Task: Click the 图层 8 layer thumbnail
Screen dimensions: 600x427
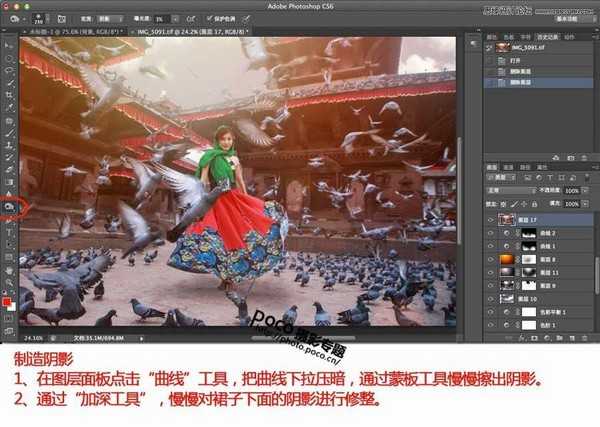Action: tap(503, 258)
